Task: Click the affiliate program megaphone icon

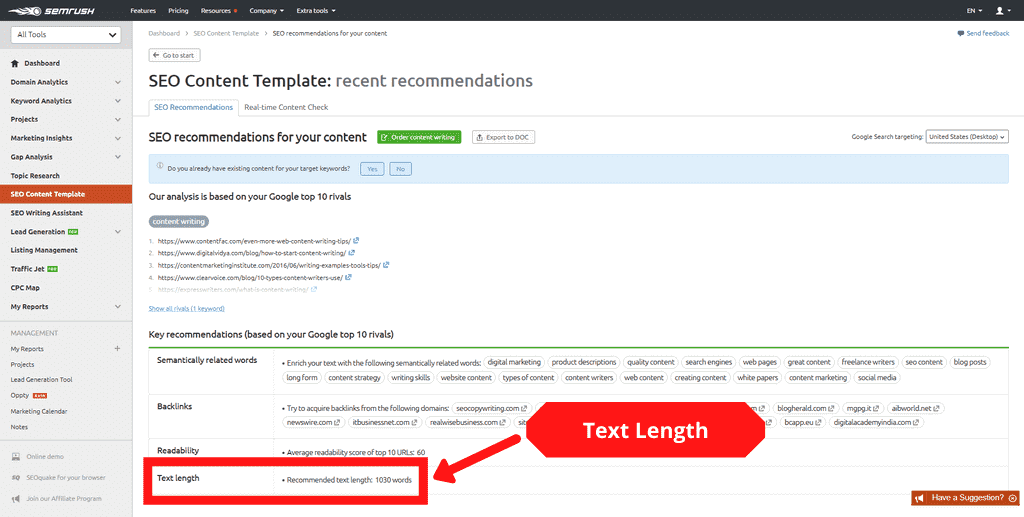Action: 16,499
